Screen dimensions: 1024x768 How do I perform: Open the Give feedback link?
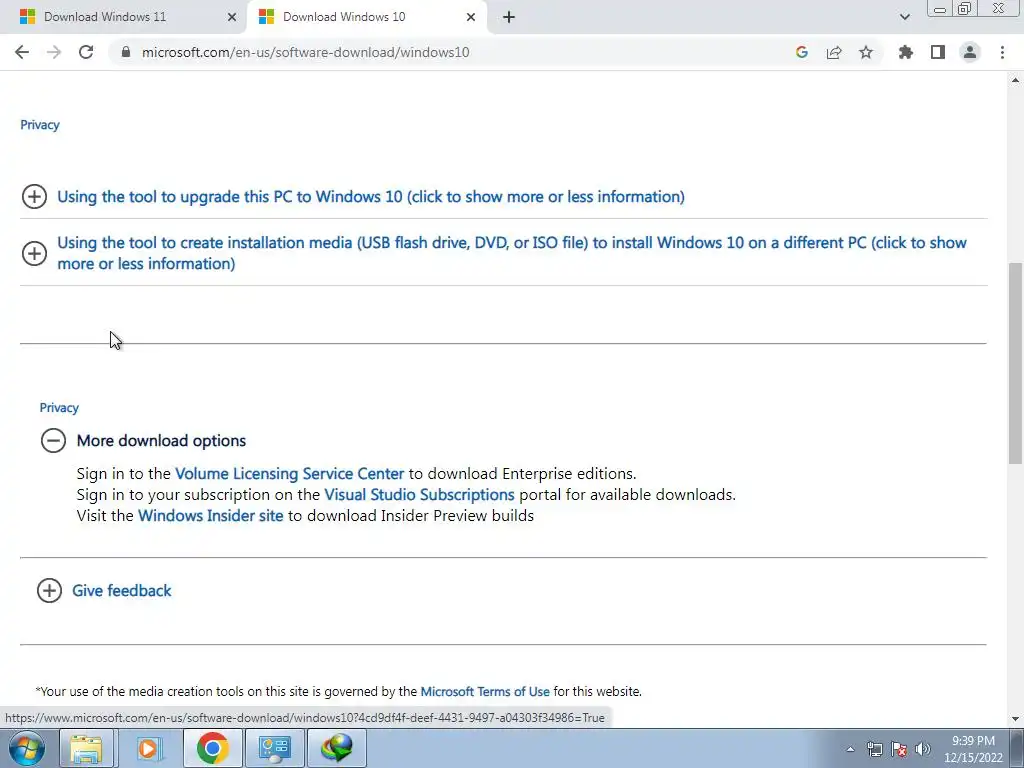[x=121, y=590]
